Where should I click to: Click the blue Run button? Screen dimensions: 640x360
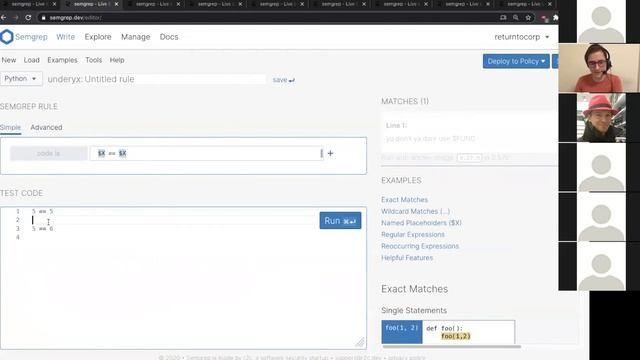point(340,220)
